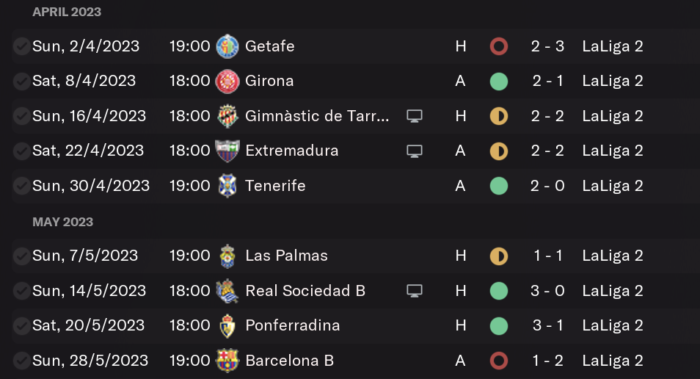
Task: Open the Ponferradina team link
Action: click(x=292, y=325)
